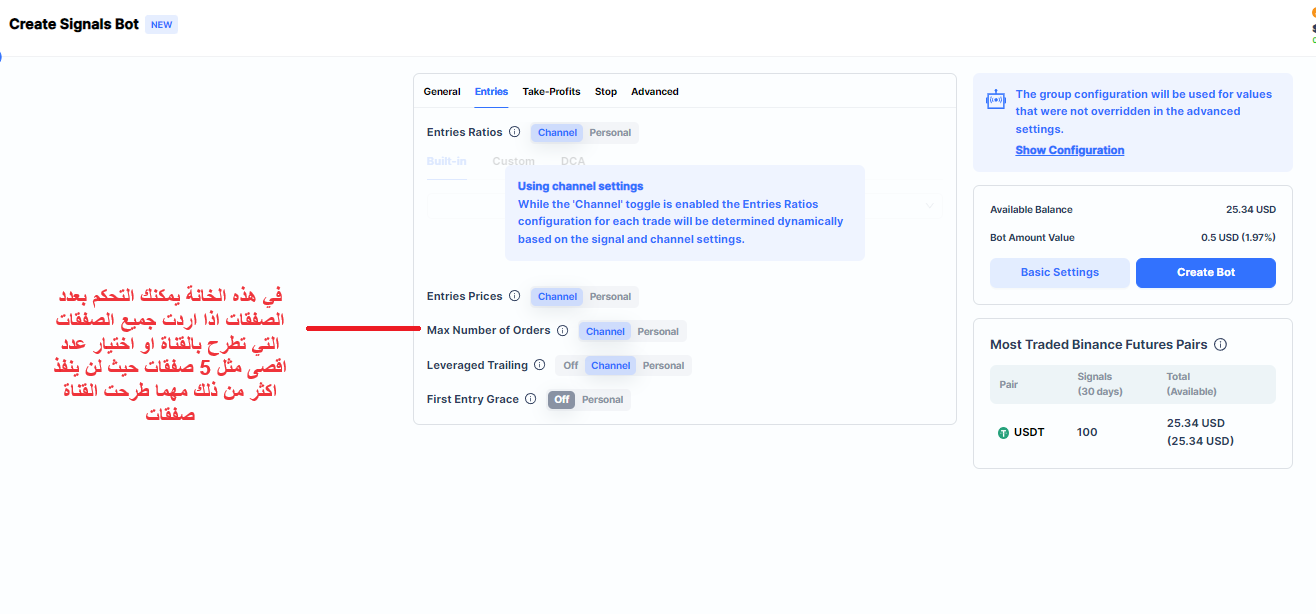Follow the Show Configuration link

1069,150
